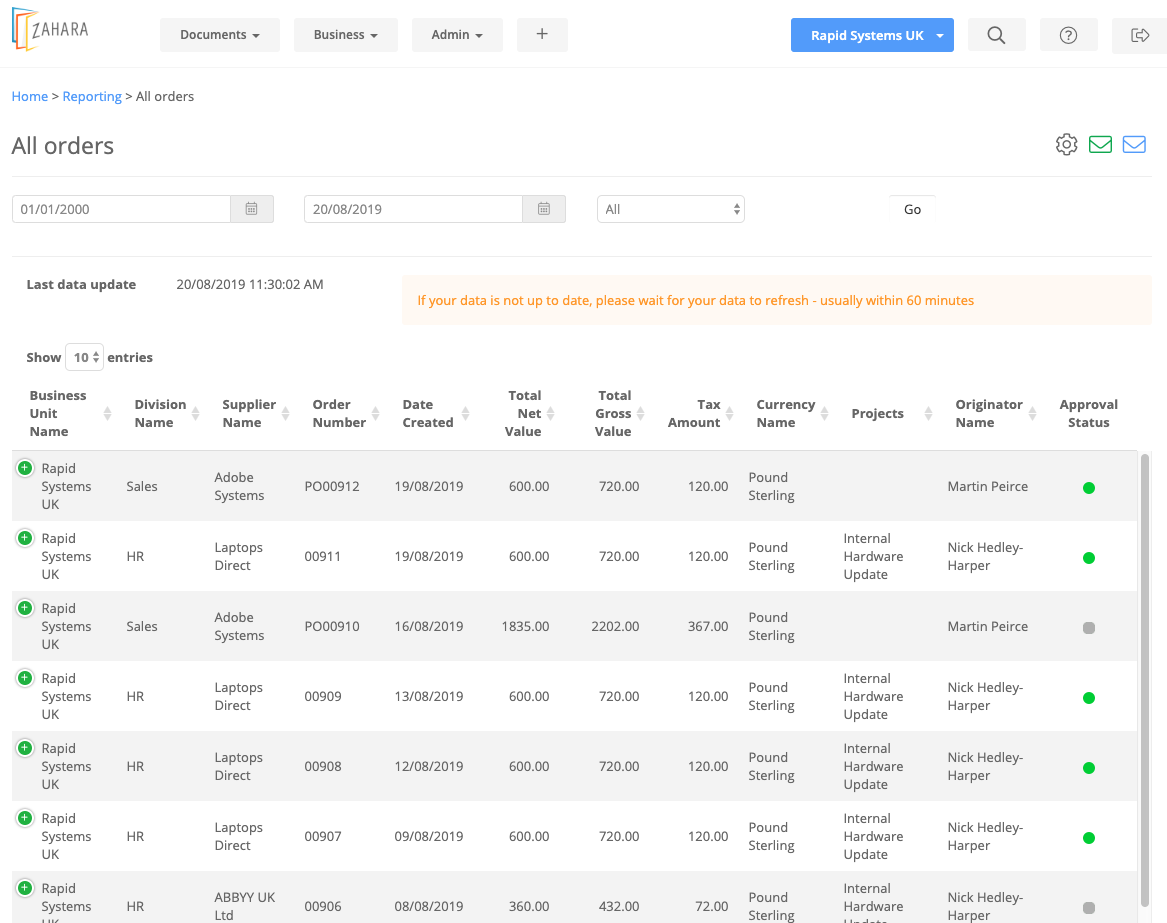Open calendar picker for start date
Screen dimensions: 1167x923
(x=252, y=209)
